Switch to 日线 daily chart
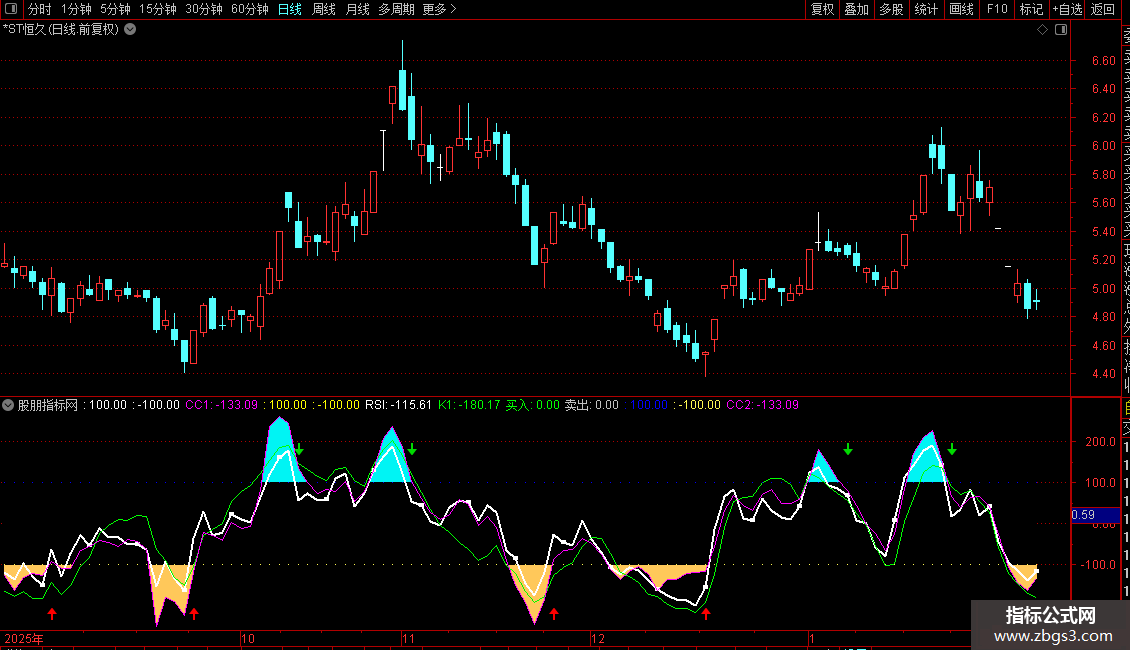This screenshot has width=1130, height=650. pos(290,9)
